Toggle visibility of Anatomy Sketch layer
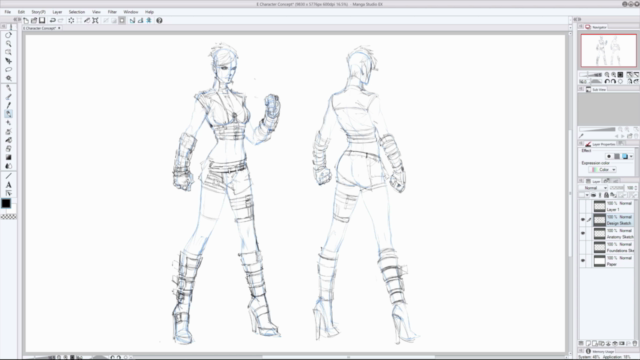The width and height of the screenshot is (640, 360). [x=582, y=233]
